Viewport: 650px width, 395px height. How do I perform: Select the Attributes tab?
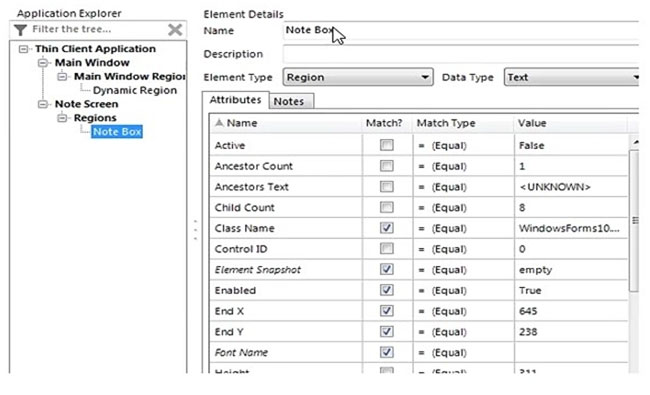(x=235, y=100)
